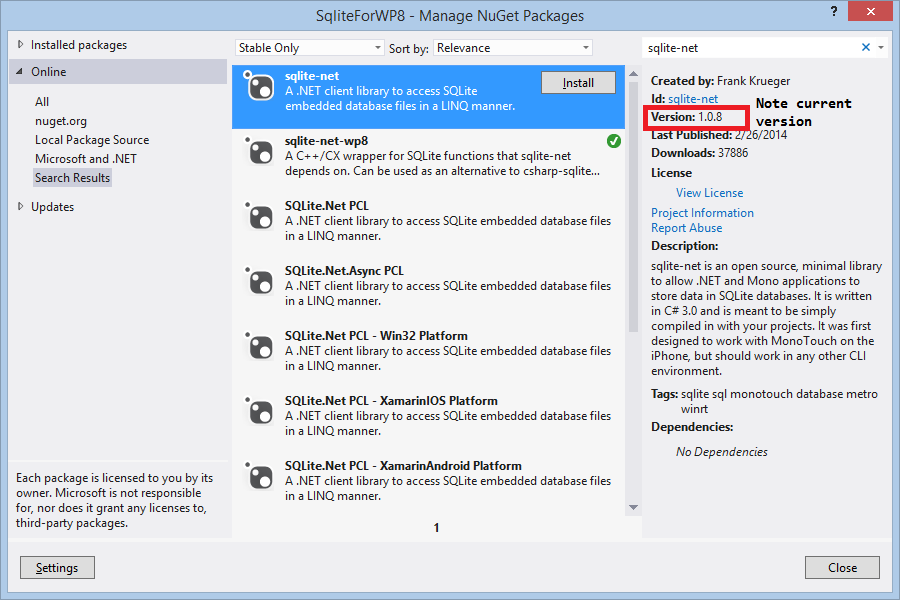Image resolution: width=900 pixels, height=600 pixels.
Task: Click the Report Abuse link
Action: (686, 228)
